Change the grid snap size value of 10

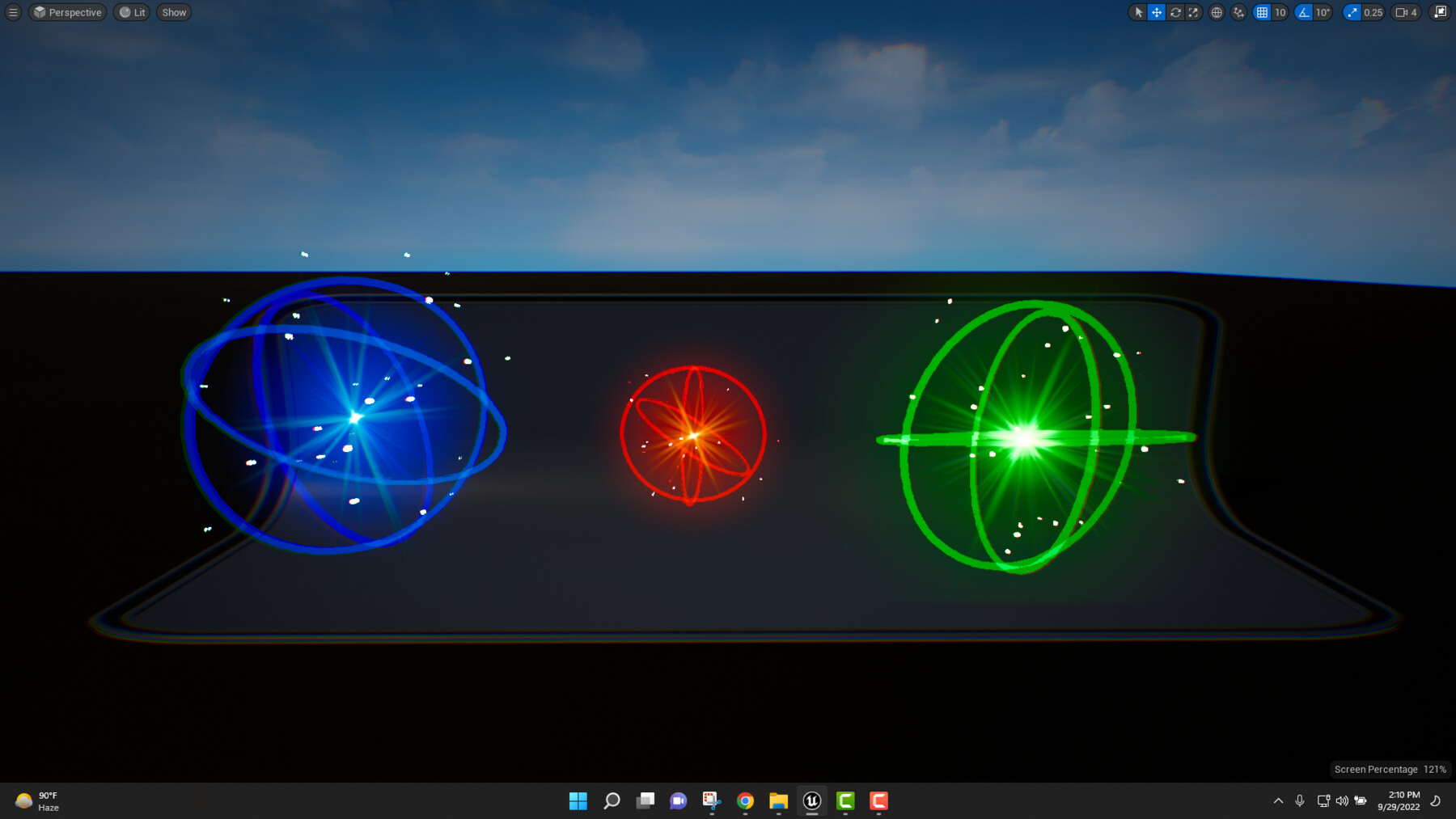[x=1279, y=12]
